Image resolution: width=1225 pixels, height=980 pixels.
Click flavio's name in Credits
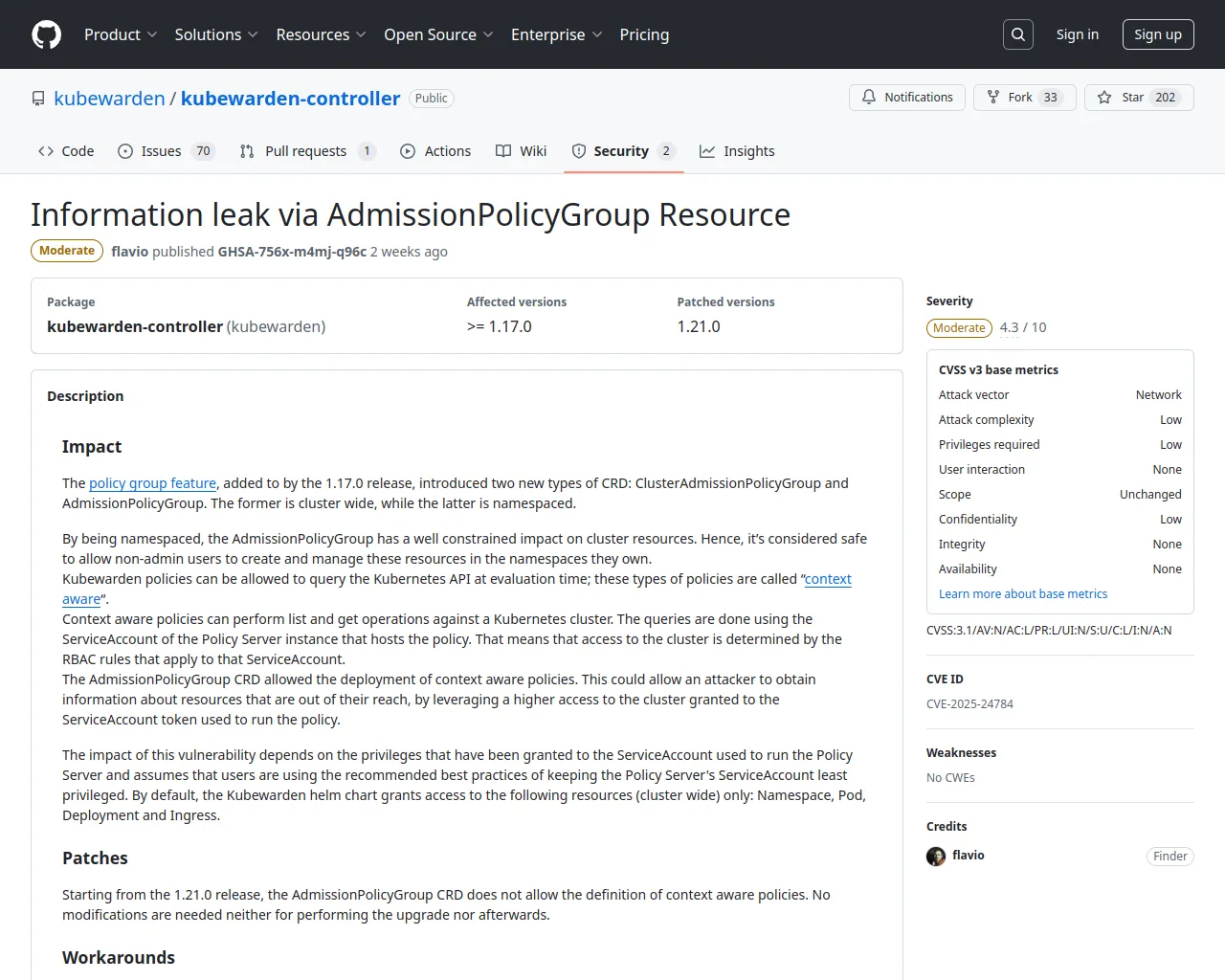[x=969, y=856]
